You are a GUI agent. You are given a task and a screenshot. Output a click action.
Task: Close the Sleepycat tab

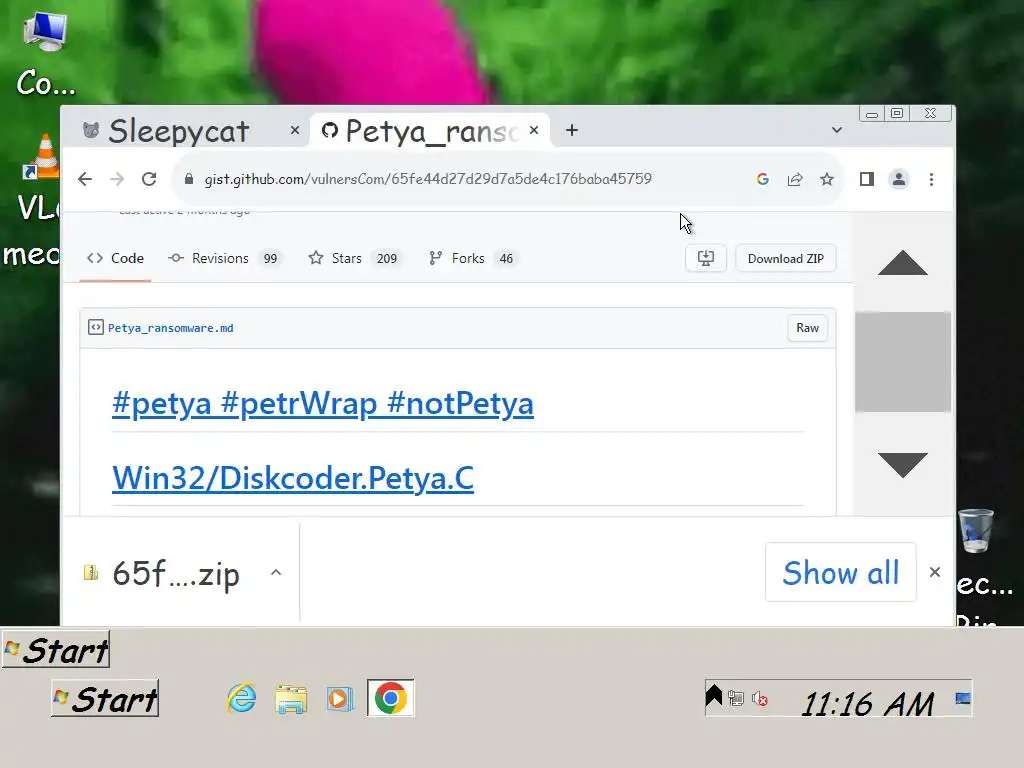(x=295, y=131)
